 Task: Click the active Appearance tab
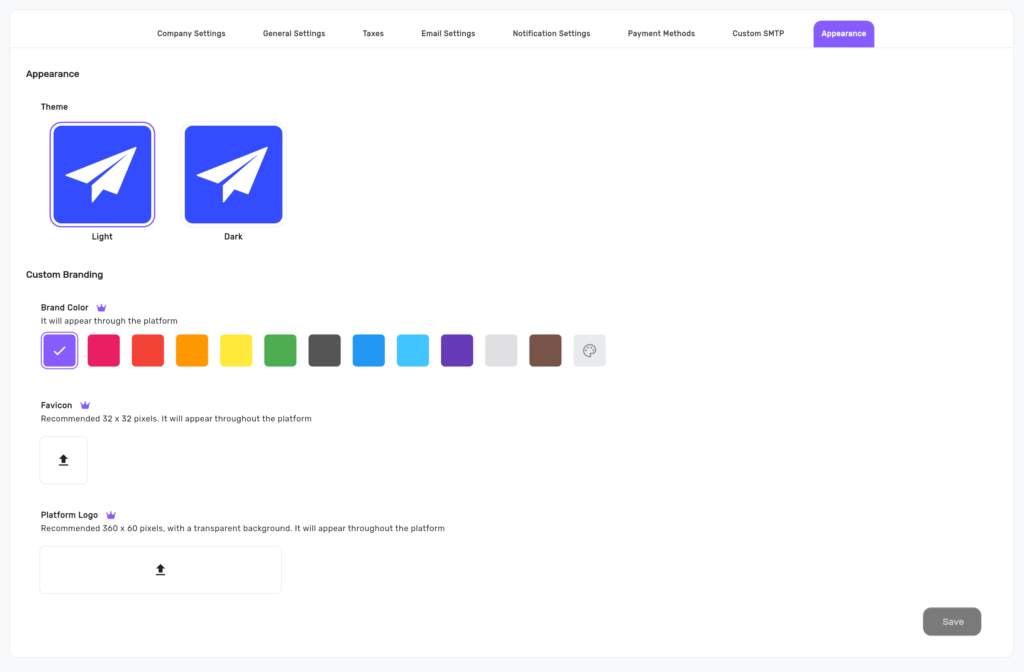[844, 34]
